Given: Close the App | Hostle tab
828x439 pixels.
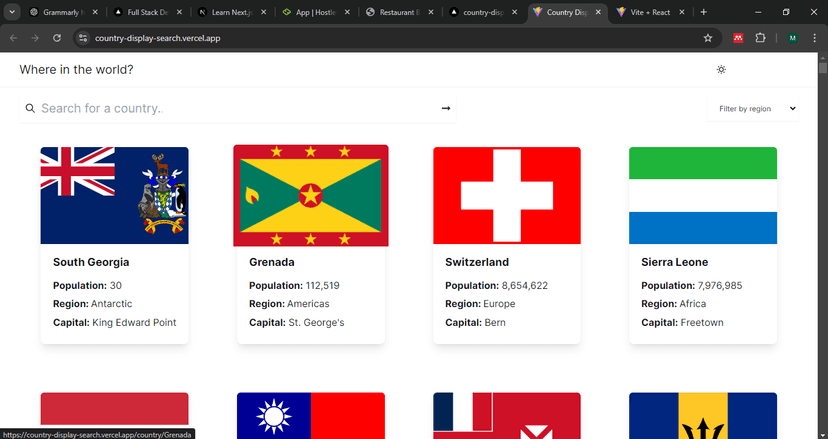Looking at the screenshot, I should pyautogui.click(x=347, y=12).
